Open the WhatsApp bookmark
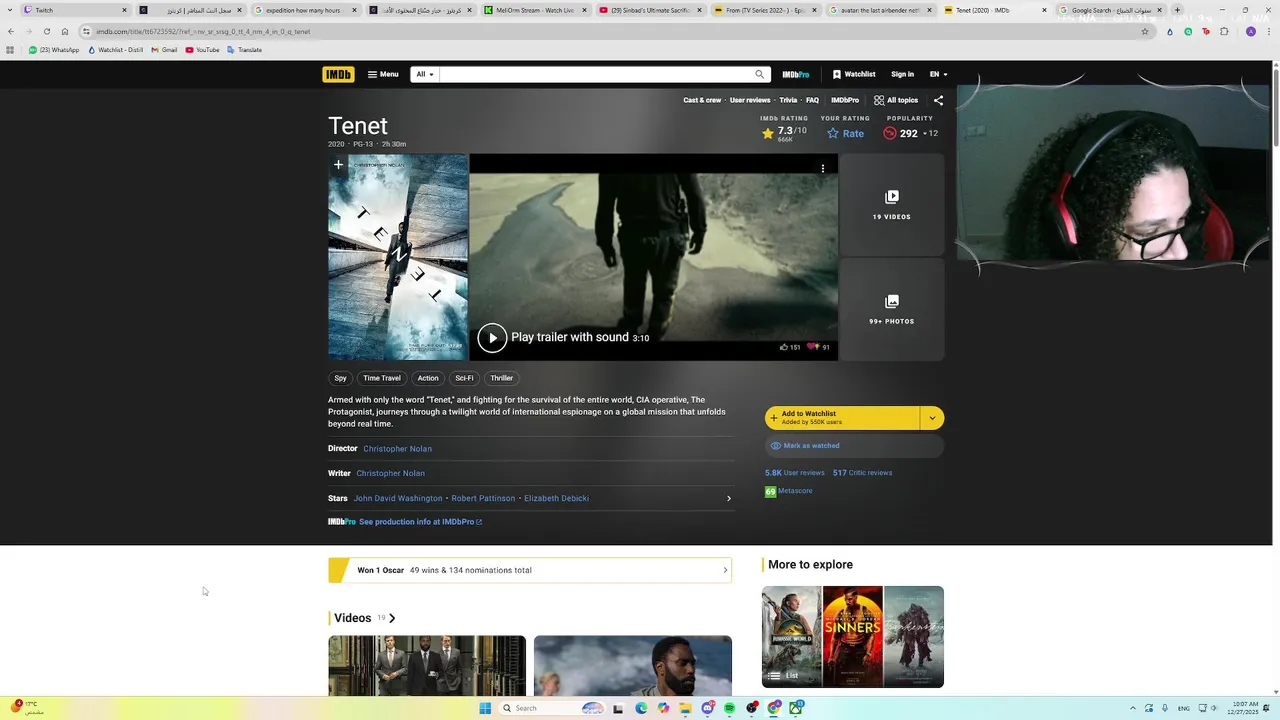The image size is (1280, 720). 54,50
